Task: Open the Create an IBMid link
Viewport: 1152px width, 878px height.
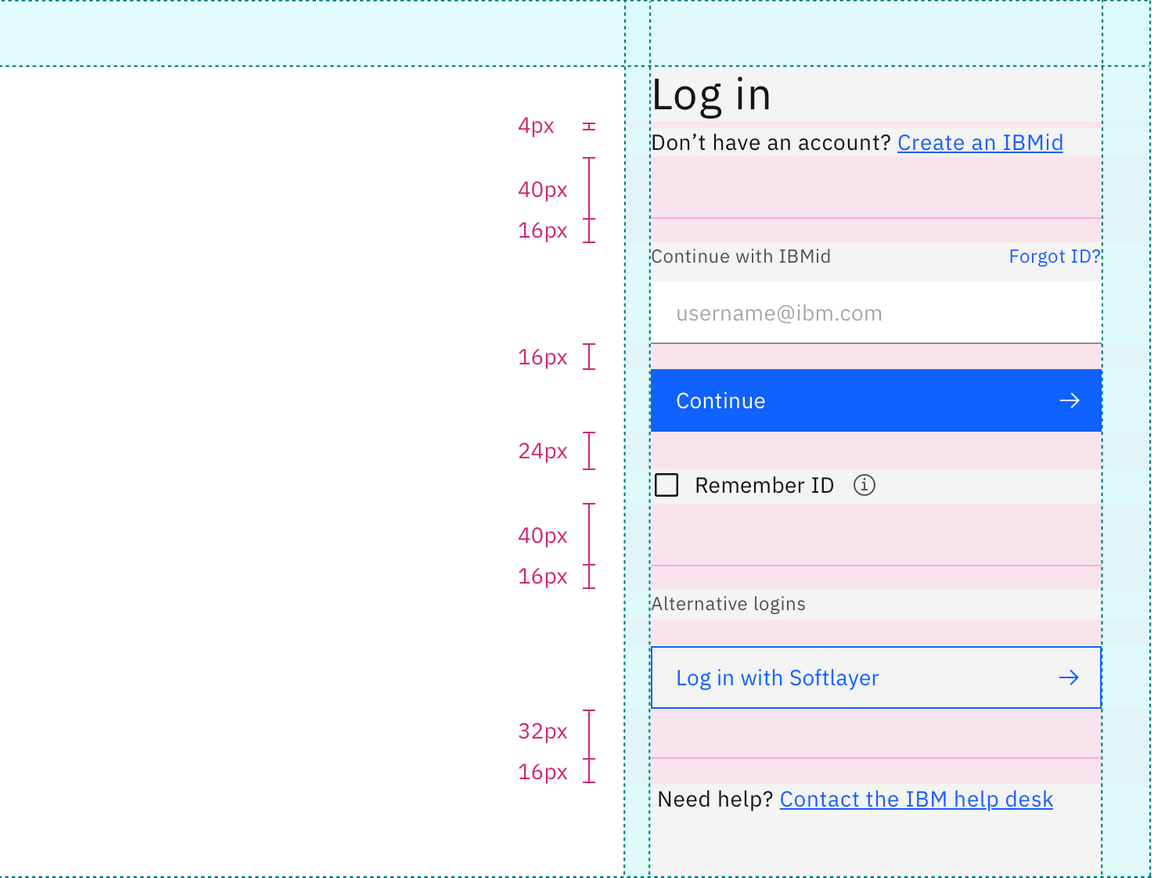Action: click(980, 142)
